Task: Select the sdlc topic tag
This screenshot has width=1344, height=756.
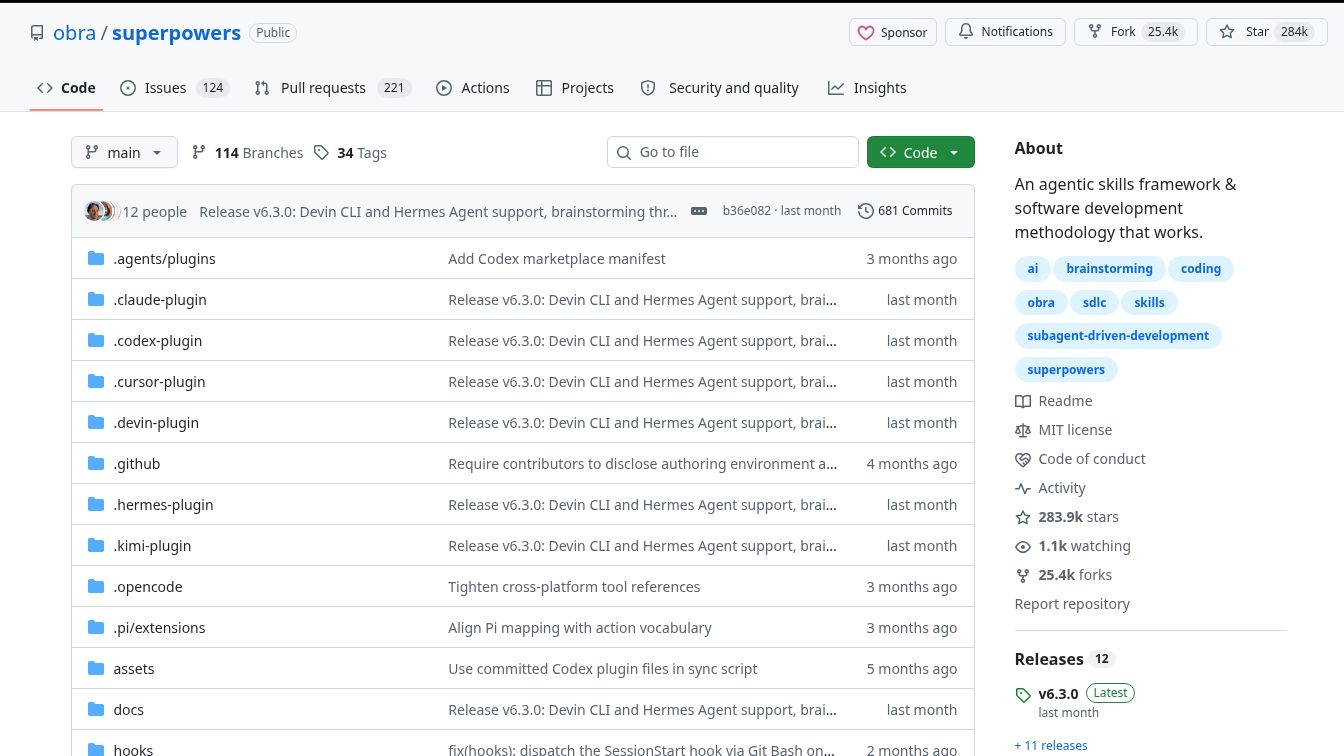Action: 1094,303
